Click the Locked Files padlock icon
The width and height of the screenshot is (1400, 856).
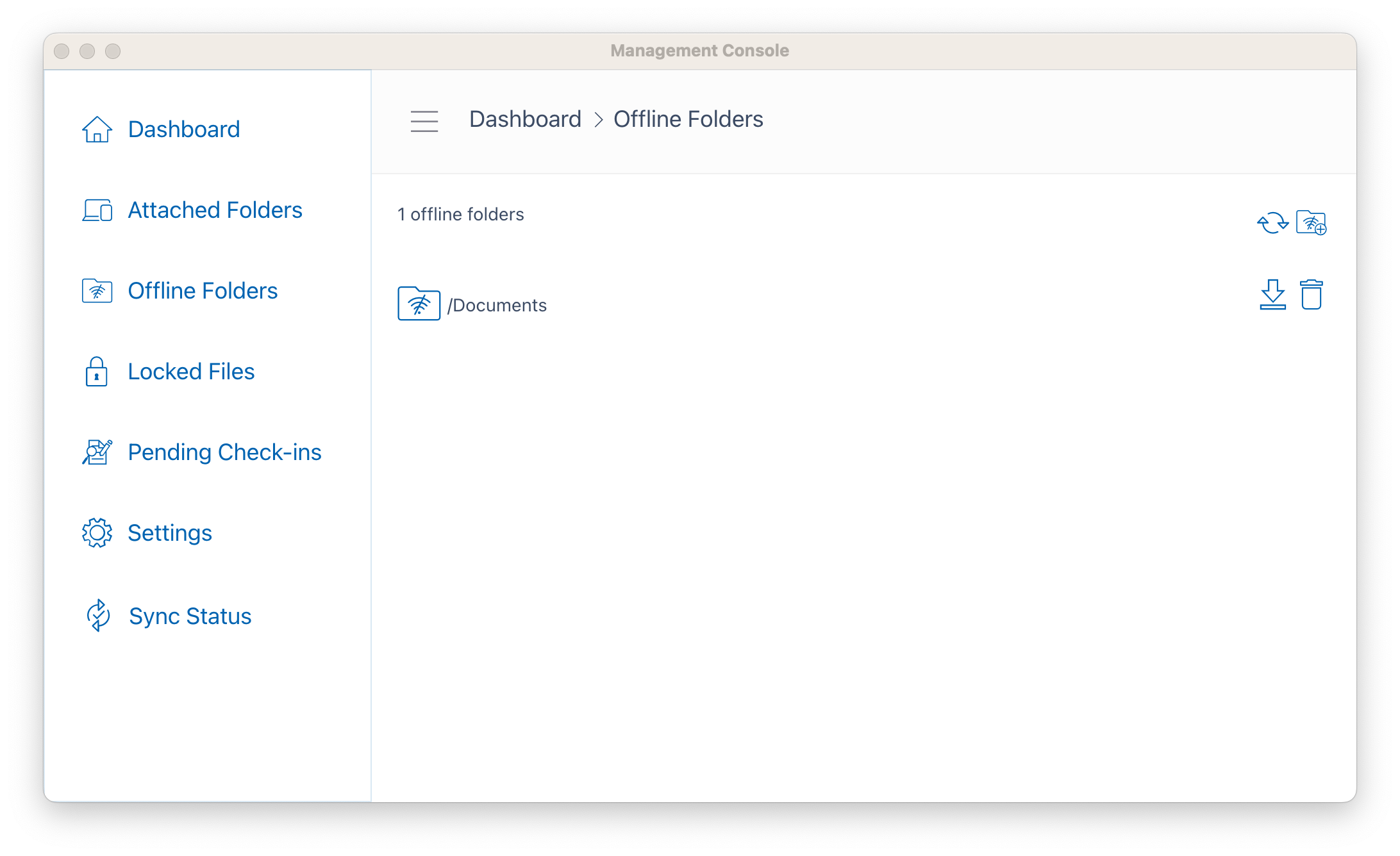[97, 372]
